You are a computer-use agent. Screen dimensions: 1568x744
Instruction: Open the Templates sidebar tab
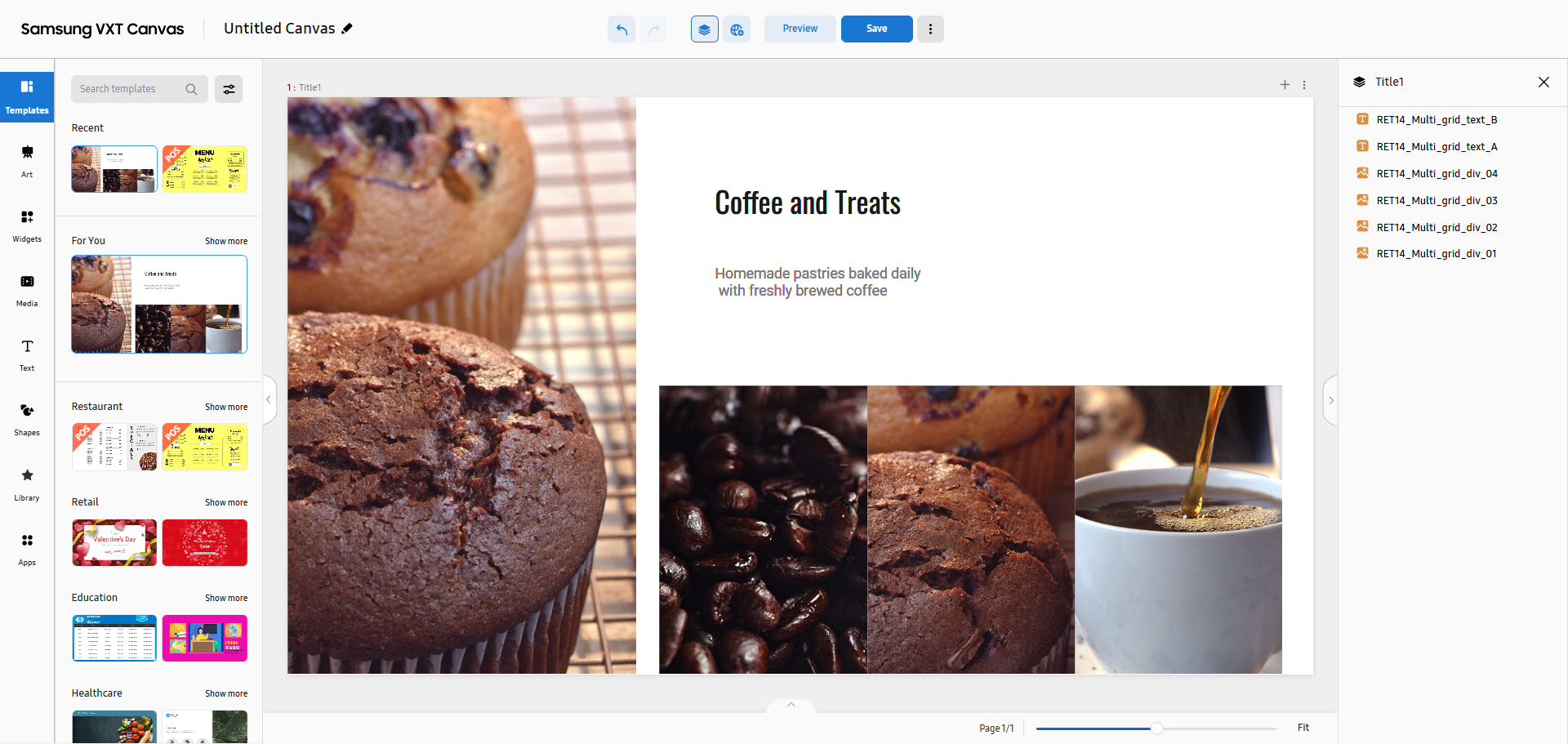point(27,97)
